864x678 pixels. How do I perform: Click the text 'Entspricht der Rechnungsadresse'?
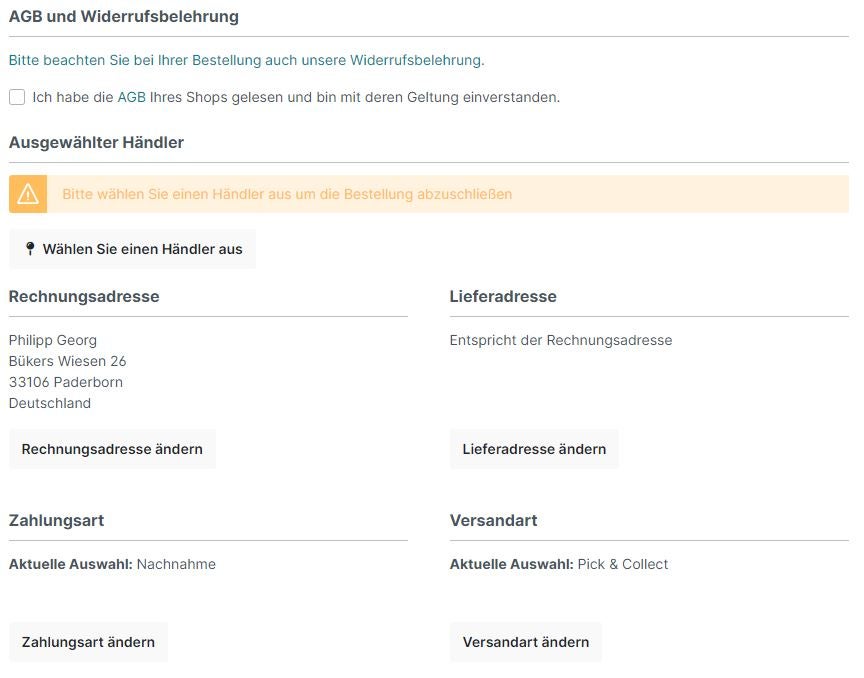point(561,340)
